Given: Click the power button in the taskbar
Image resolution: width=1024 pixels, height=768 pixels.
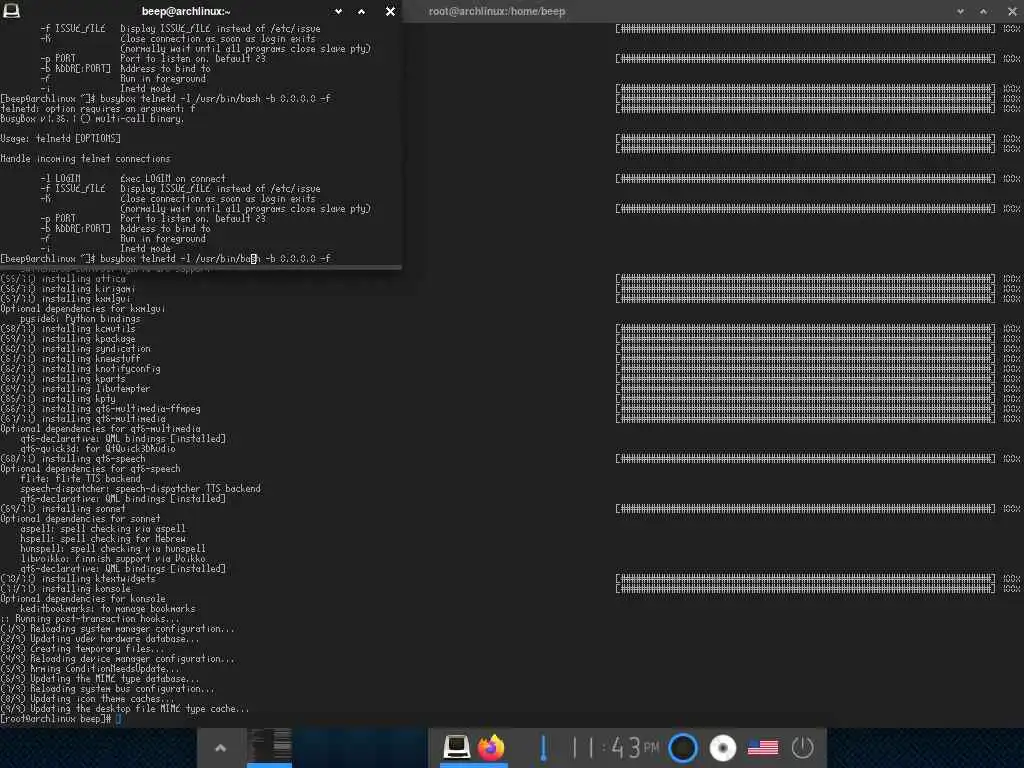Looking at the screenshot, I should (x=802, y=747).
